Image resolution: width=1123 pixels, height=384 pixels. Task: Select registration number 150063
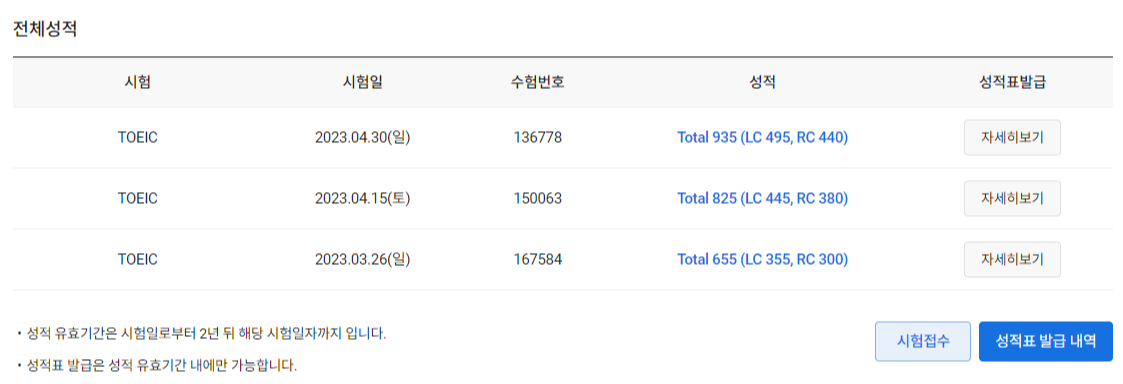pos(538,198)
